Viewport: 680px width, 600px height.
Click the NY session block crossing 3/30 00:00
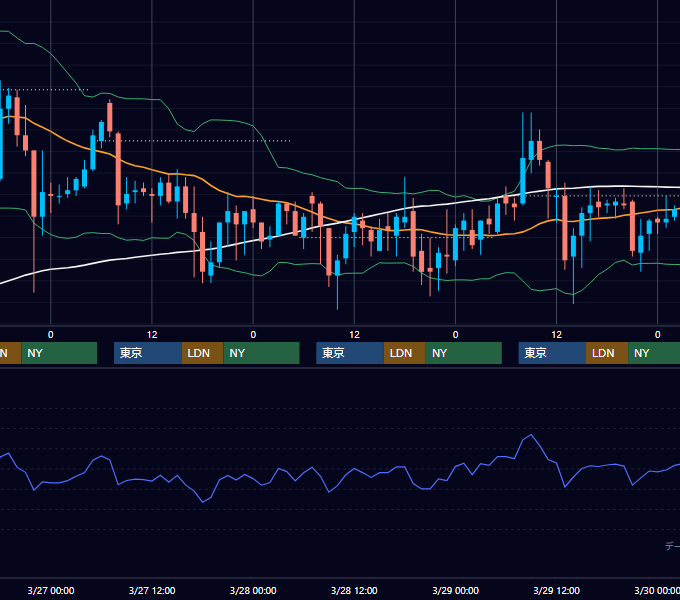[x=654, y=353]
